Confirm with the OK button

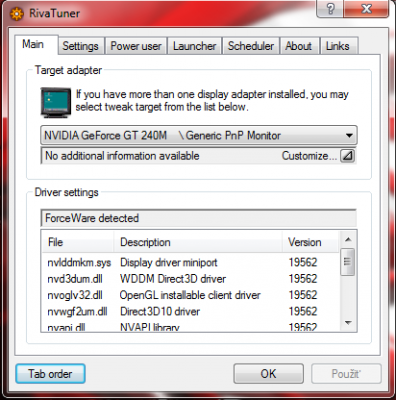tap(269, 374)
